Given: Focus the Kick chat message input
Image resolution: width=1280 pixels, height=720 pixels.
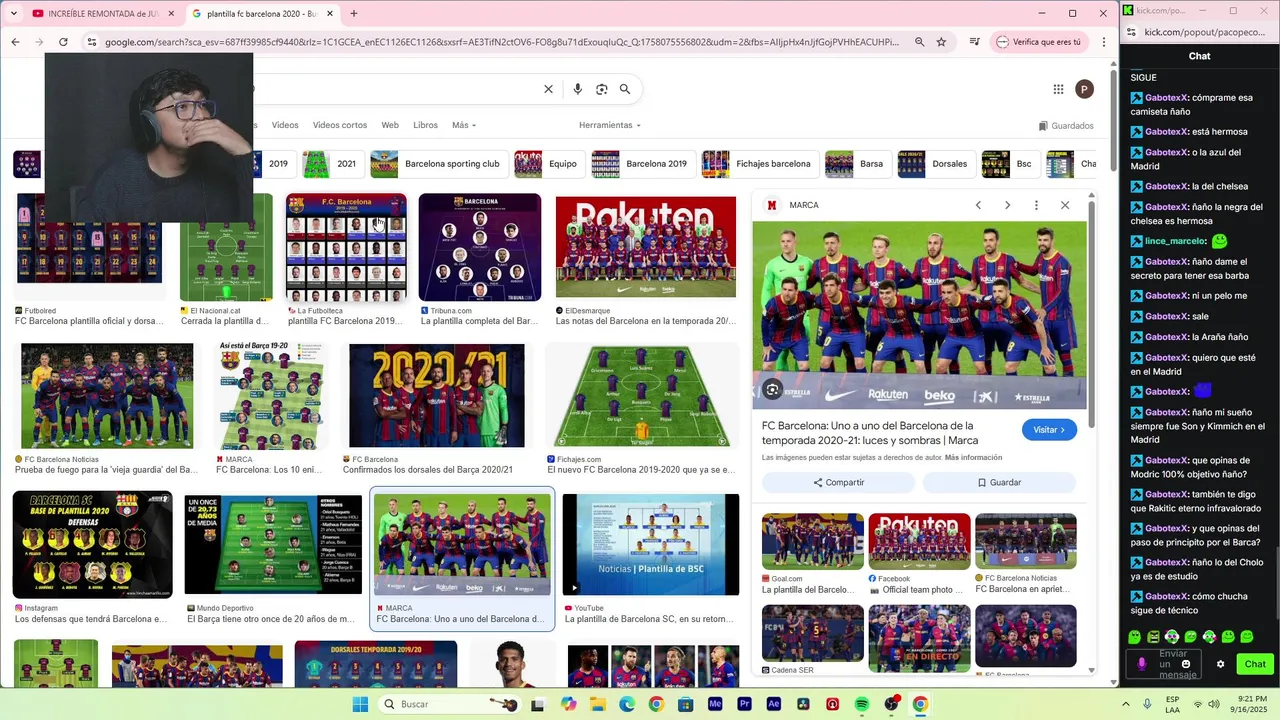Looking at the screenshot, I should [1166, 664].
